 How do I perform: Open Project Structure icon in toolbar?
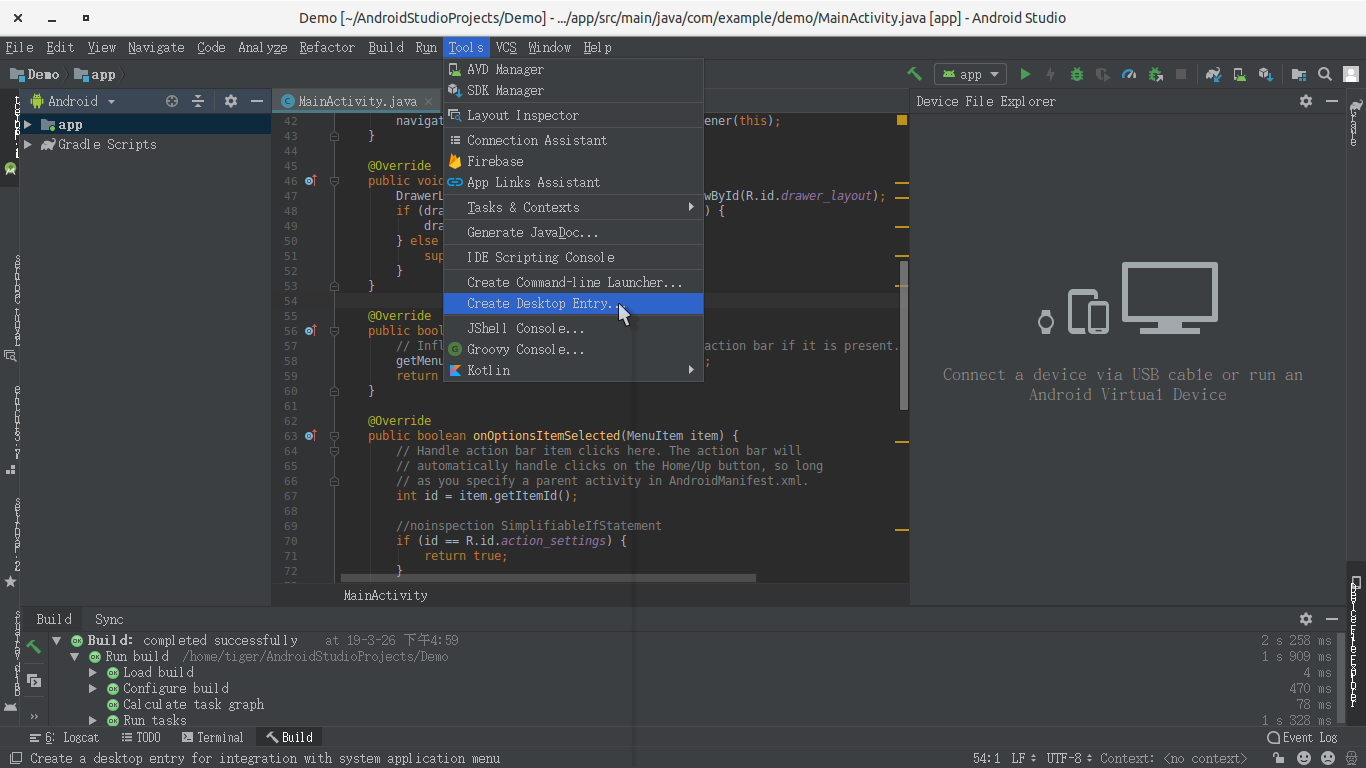1299,74
